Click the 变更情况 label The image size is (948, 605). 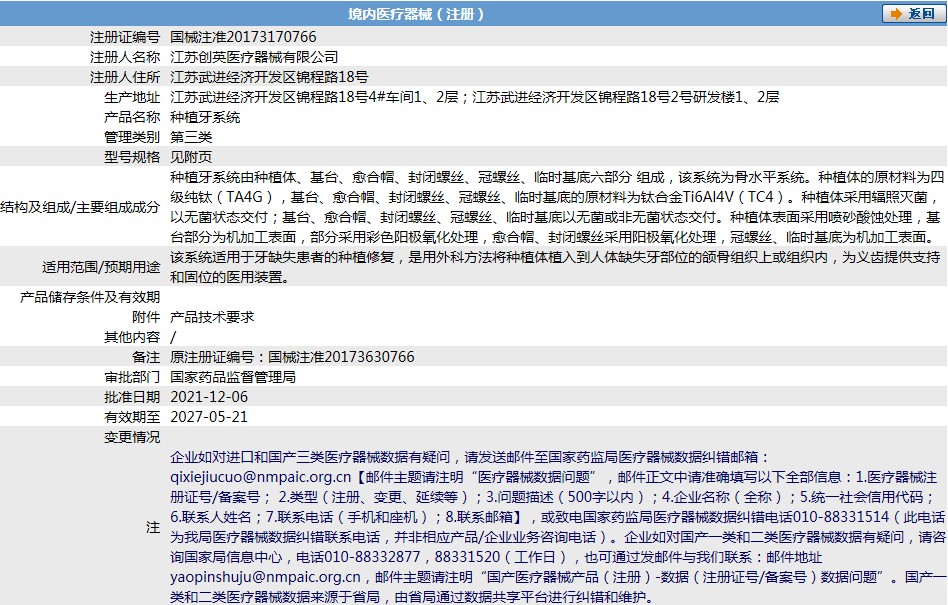tap(132, 437)
